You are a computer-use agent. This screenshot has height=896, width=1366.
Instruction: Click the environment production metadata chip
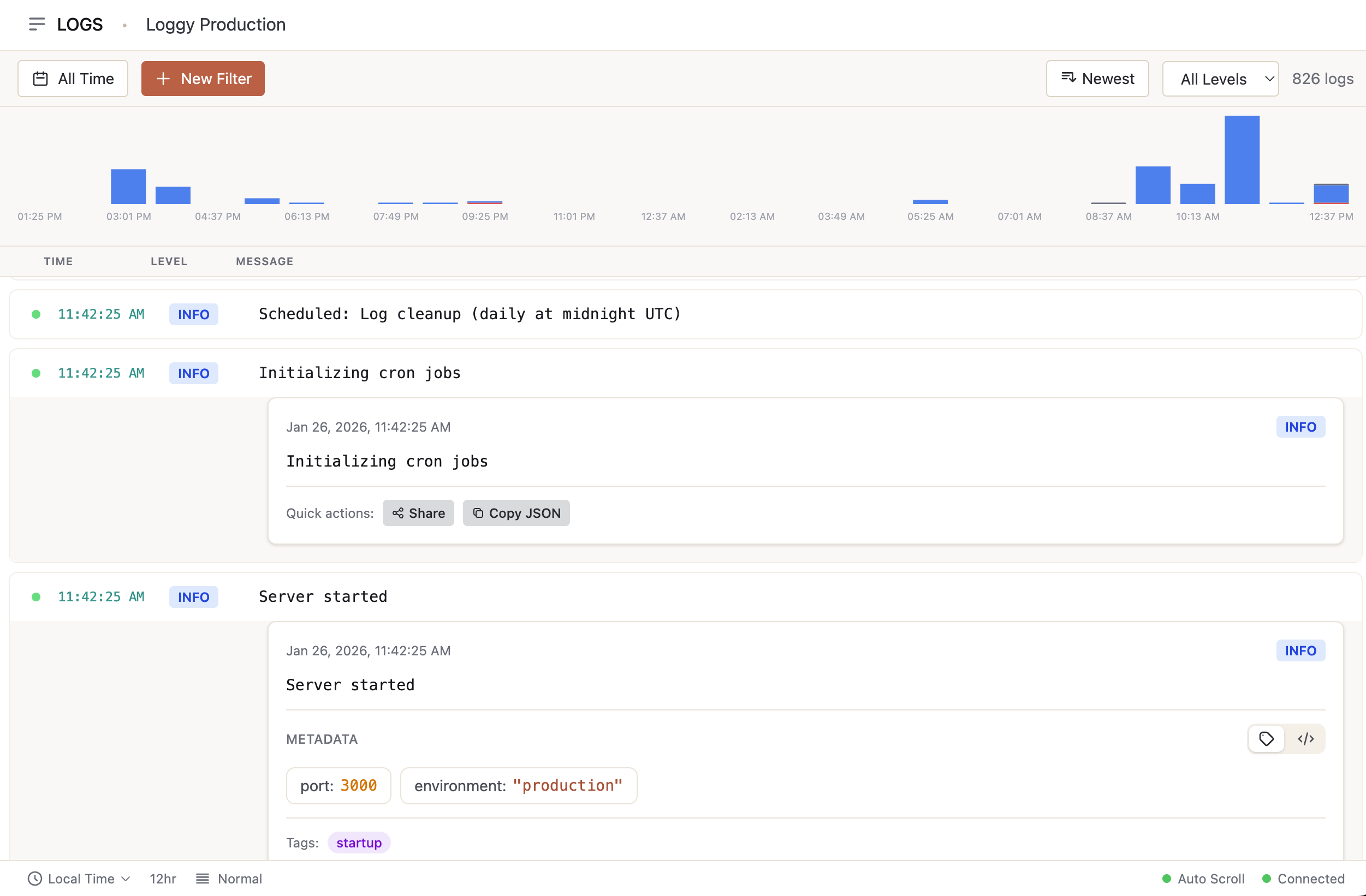tap(518, 785)
